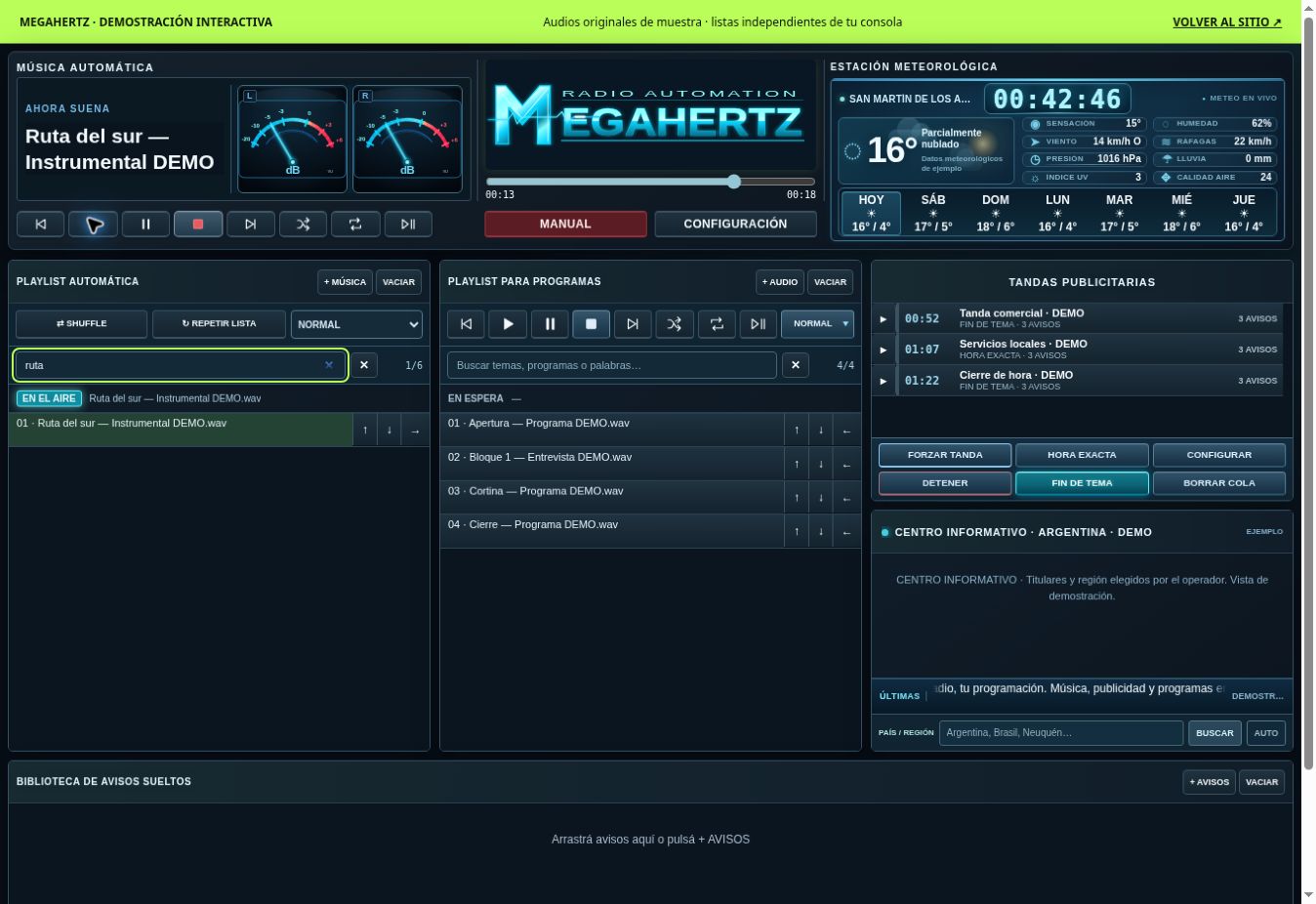Move Cortina Programa DEMO down

point(821,498)
